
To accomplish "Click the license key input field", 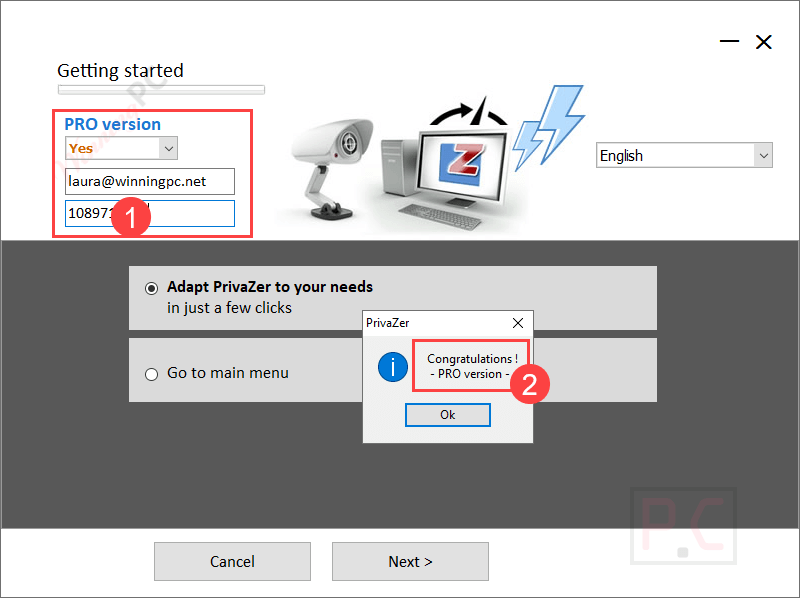I will tap(150, 213).
